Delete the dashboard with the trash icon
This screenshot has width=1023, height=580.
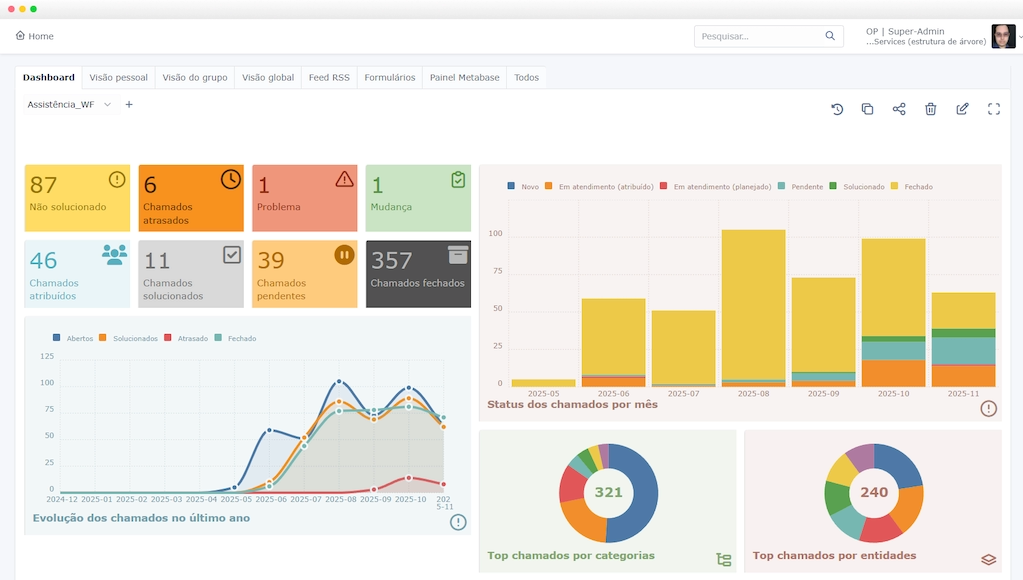[930, 109]
